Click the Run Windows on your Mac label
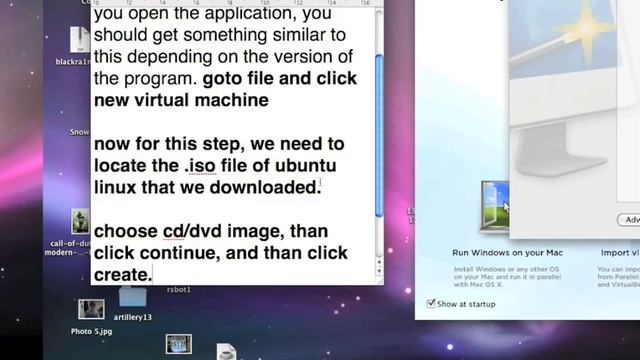Viewport: 640px width, 360px height. [x=507, y=253]
